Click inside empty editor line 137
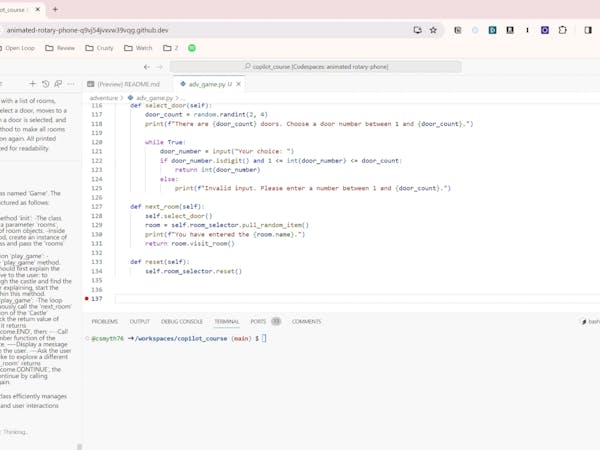Image resolution: width=600 pixels, height=450 pixels. coord(356,298)
